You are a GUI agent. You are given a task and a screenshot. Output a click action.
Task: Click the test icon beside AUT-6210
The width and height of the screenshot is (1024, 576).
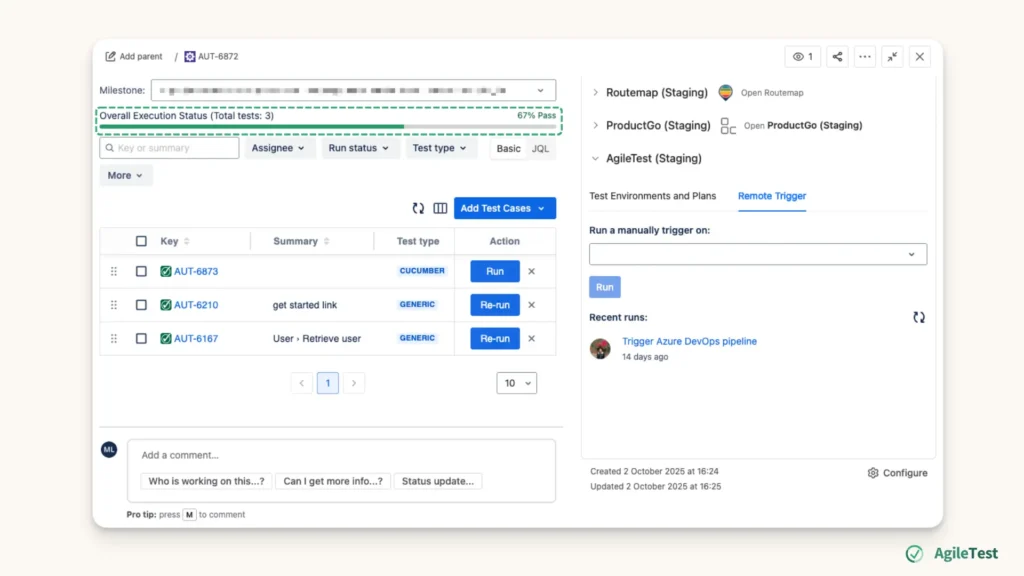pyautogui.click(x=166, y=305)
